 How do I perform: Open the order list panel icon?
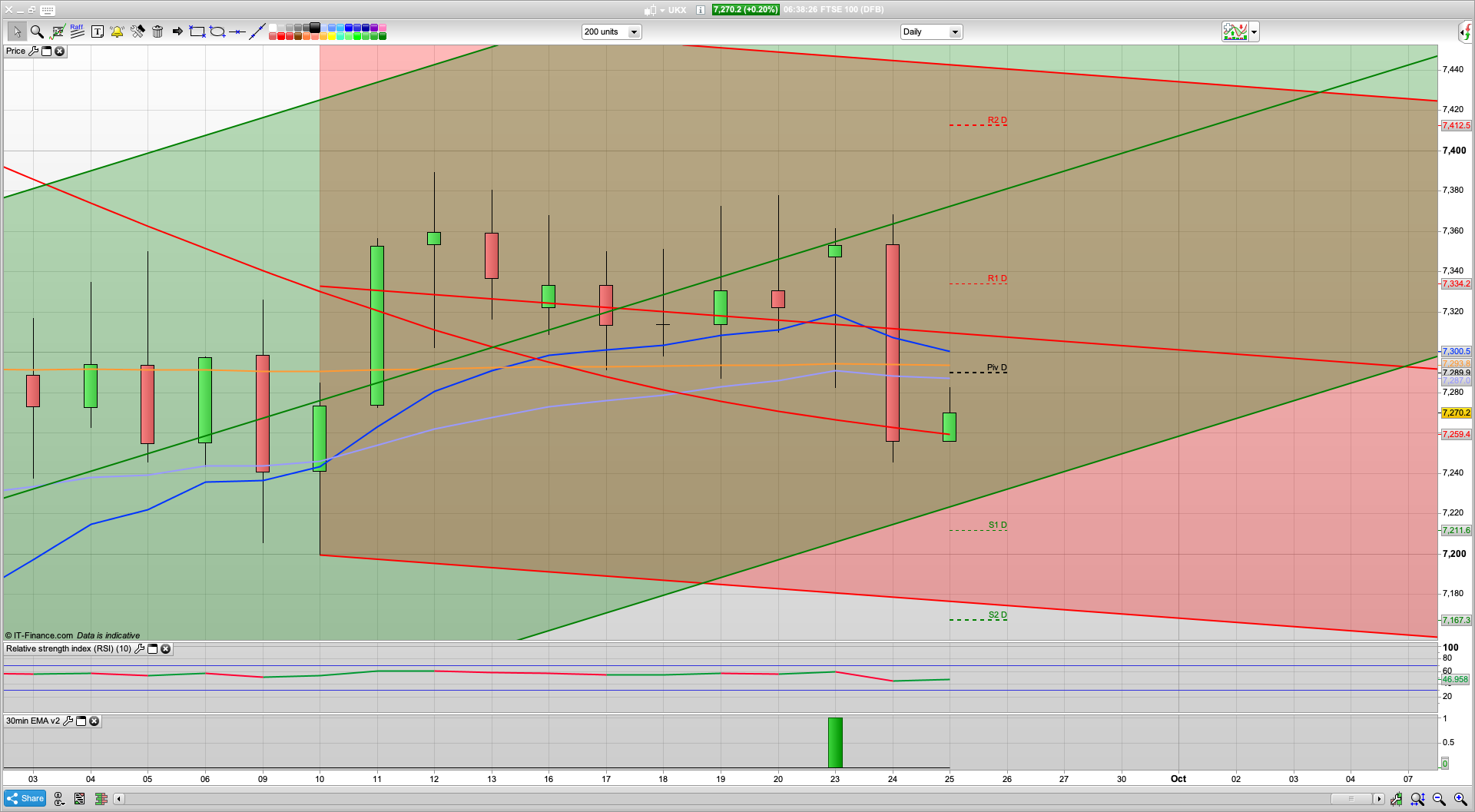coord(80,799)
